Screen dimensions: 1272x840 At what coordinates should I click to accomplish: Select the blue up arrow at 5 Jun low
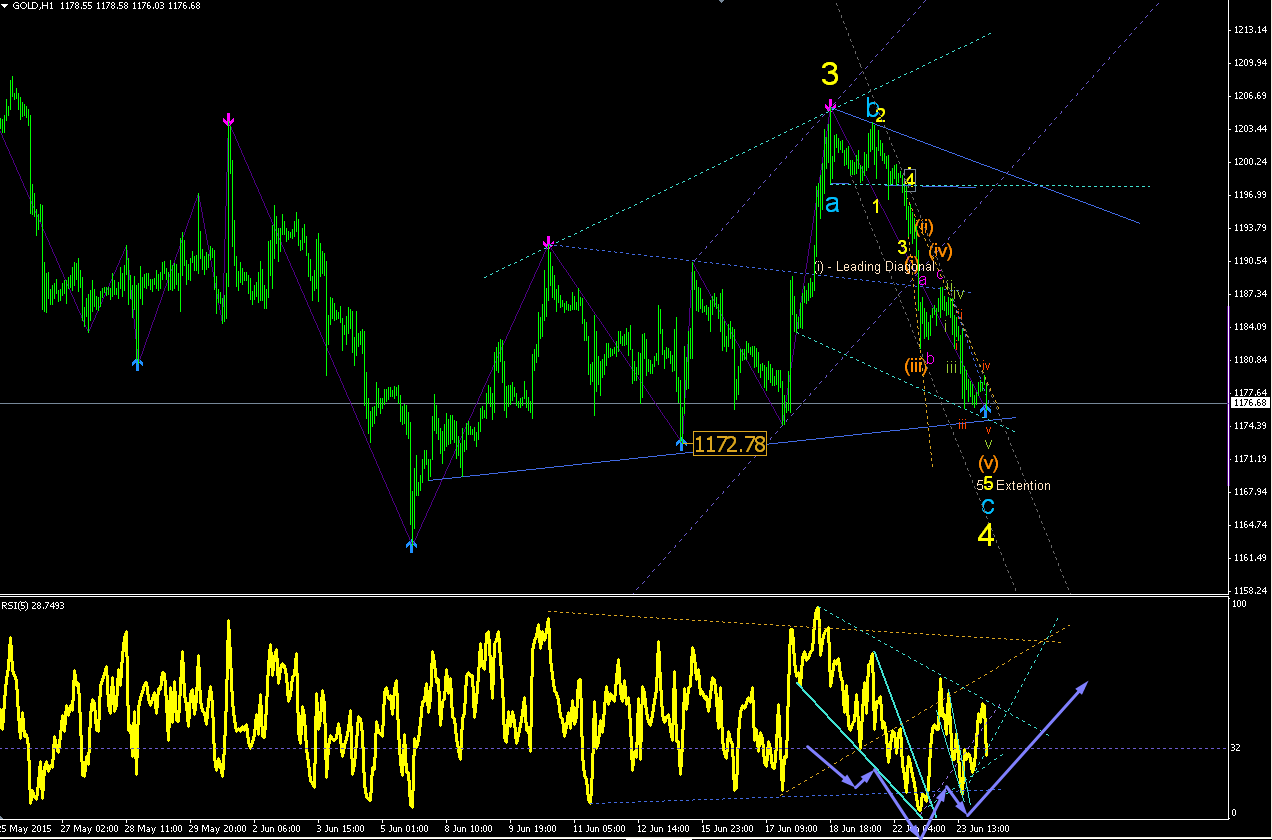click(411, 545)
